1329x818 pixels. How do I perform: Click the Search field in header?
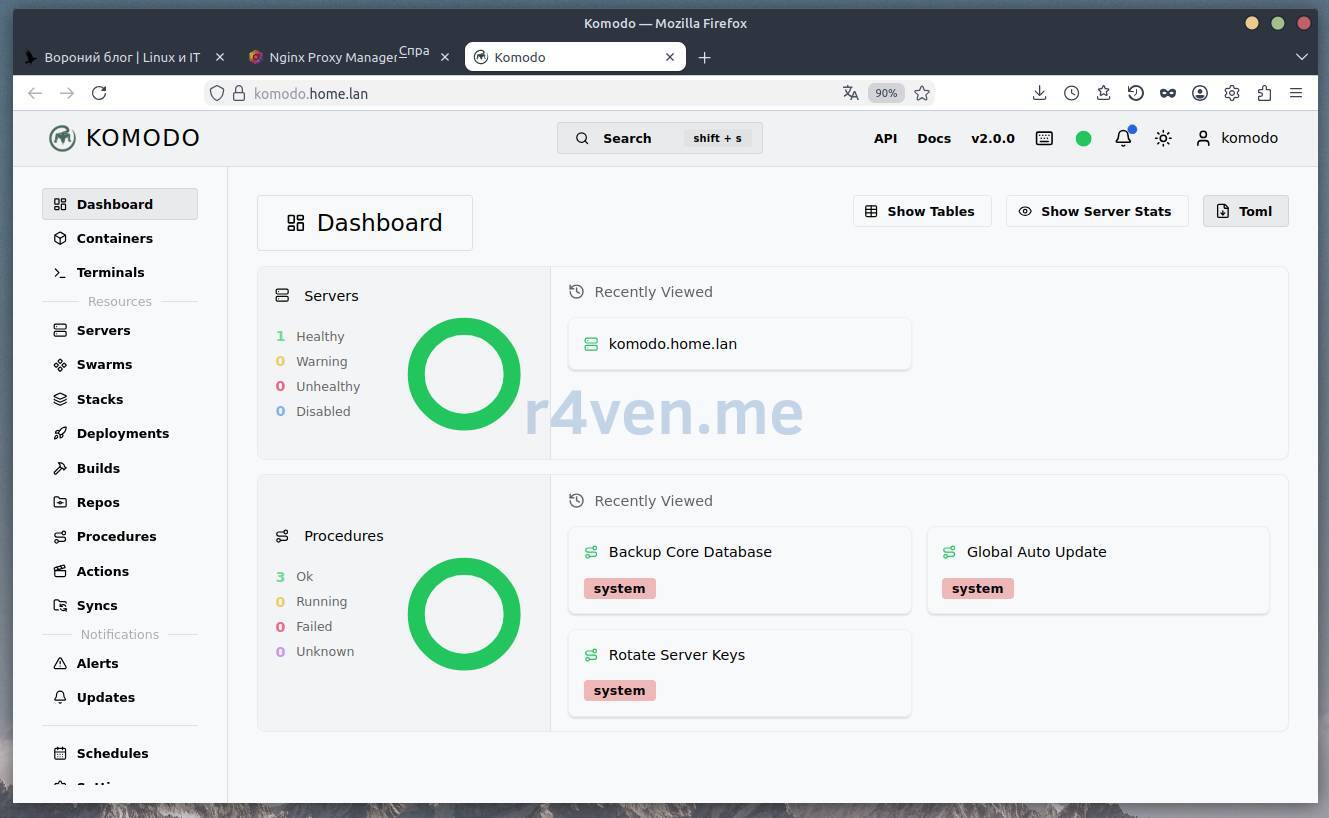pos(659,138)
